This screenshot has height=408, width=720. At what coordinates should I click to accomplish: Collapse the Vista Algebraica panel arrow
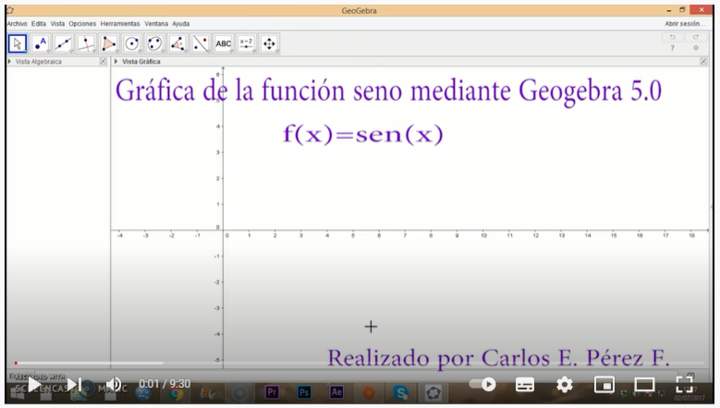[x=10, y=61]
